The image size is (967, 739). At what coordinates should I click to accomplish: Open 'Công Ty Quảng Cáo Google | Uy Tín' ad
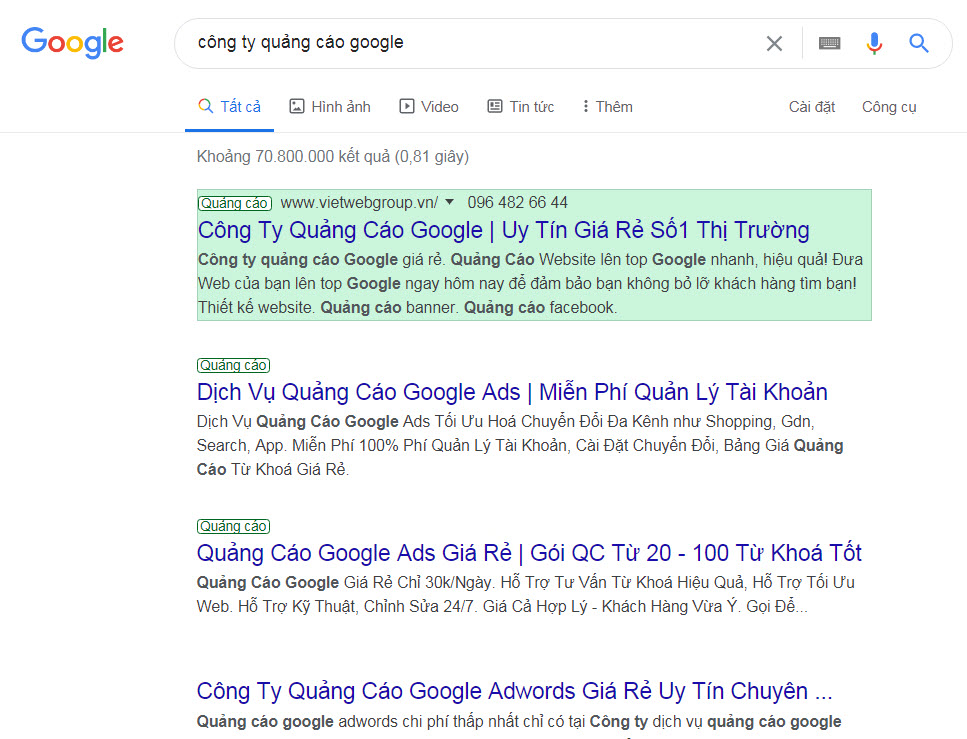tap(503, 230)
